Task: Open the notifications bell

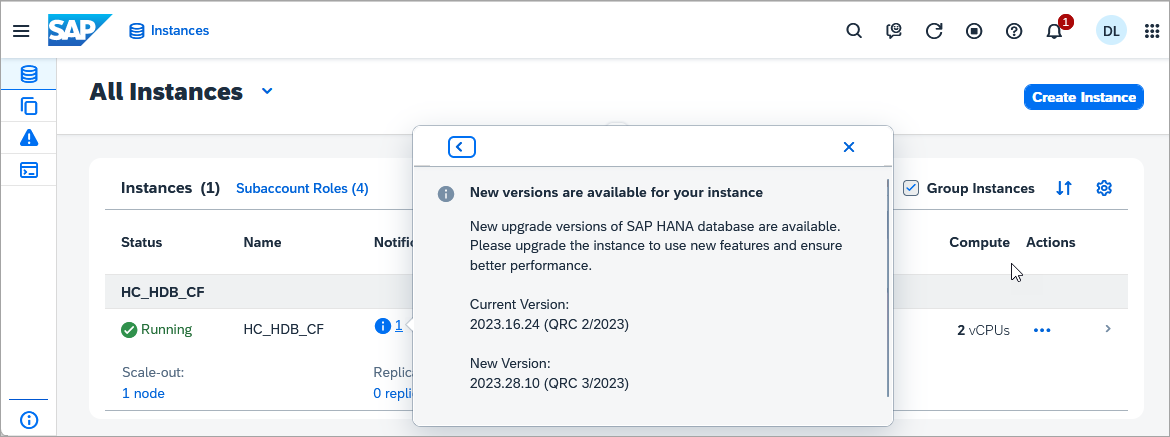Action: point(1054,31)
